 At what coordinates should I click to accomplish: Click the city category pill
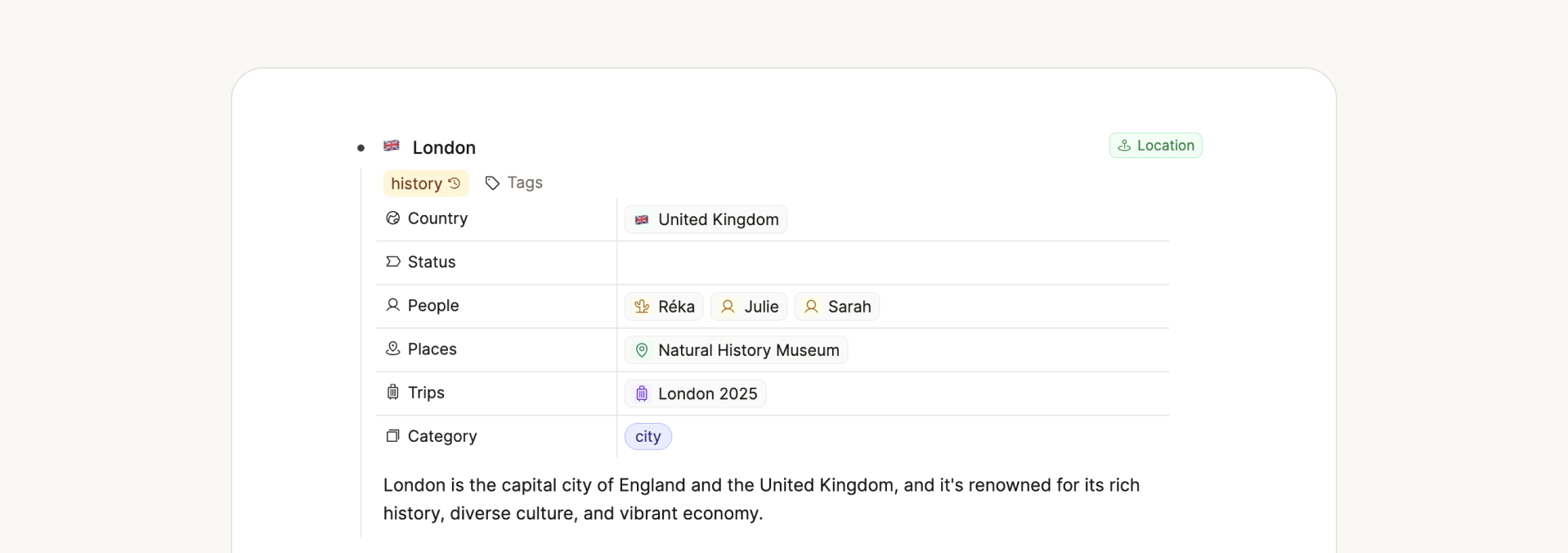pos(648,437)
